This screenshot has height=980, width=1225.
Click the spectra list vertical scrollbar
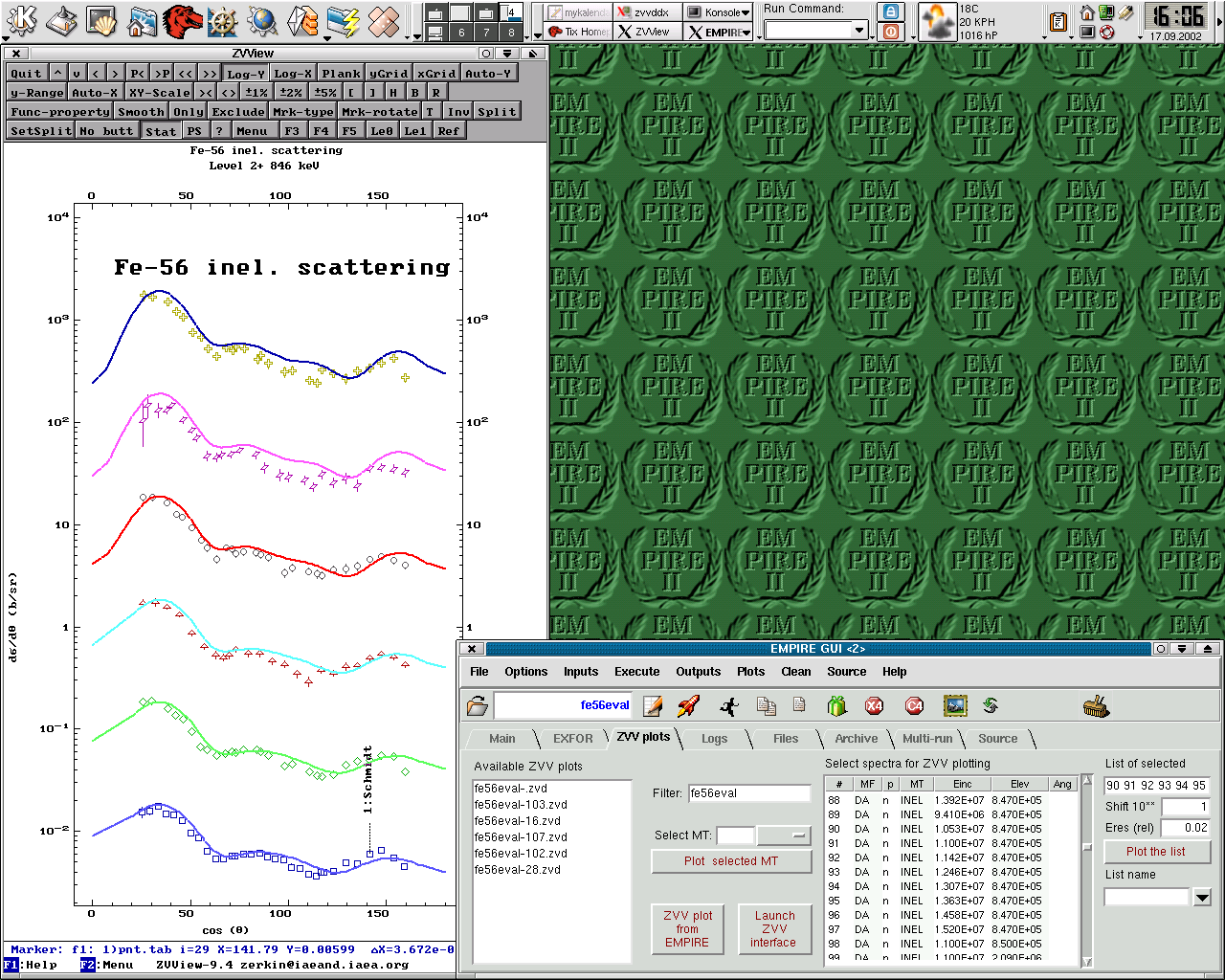point(1086,870)
